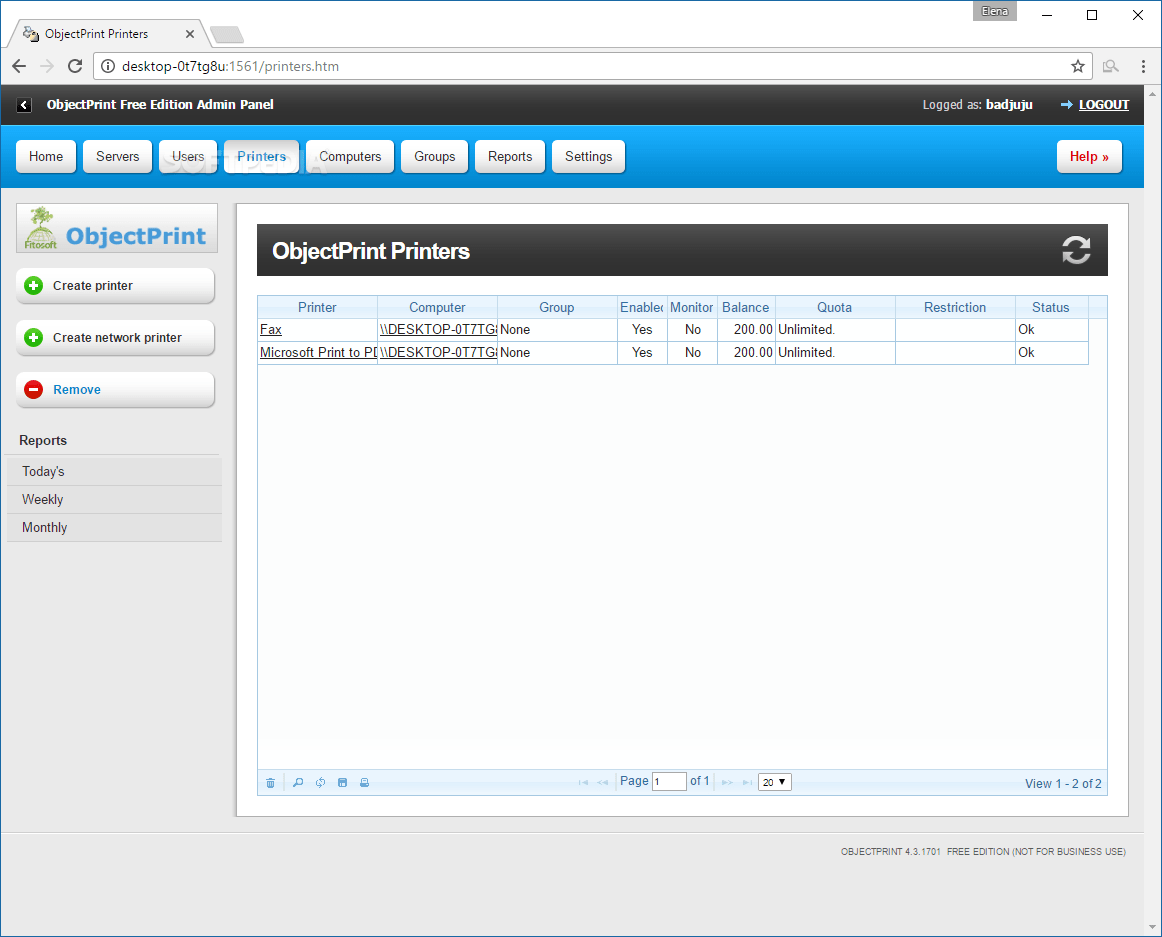Image resolution: width=1162 pixels, height=937 pixels.
Task: Click the browser address bar
Action: (x=593, y=66)
